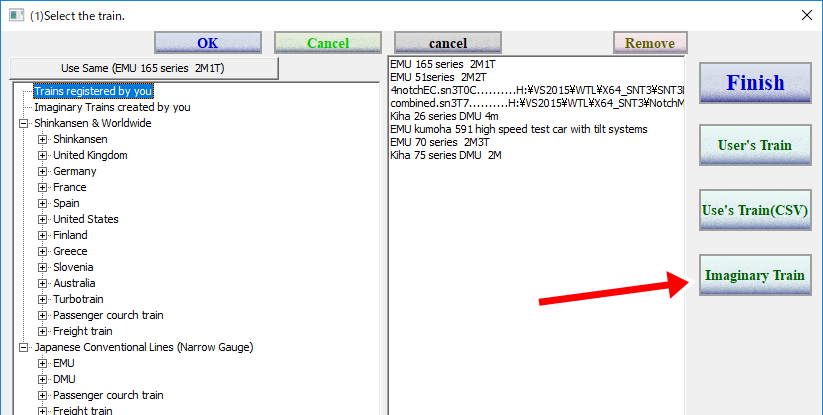
Task: Click the Imaginary Train button
Action: click(754, 275)
